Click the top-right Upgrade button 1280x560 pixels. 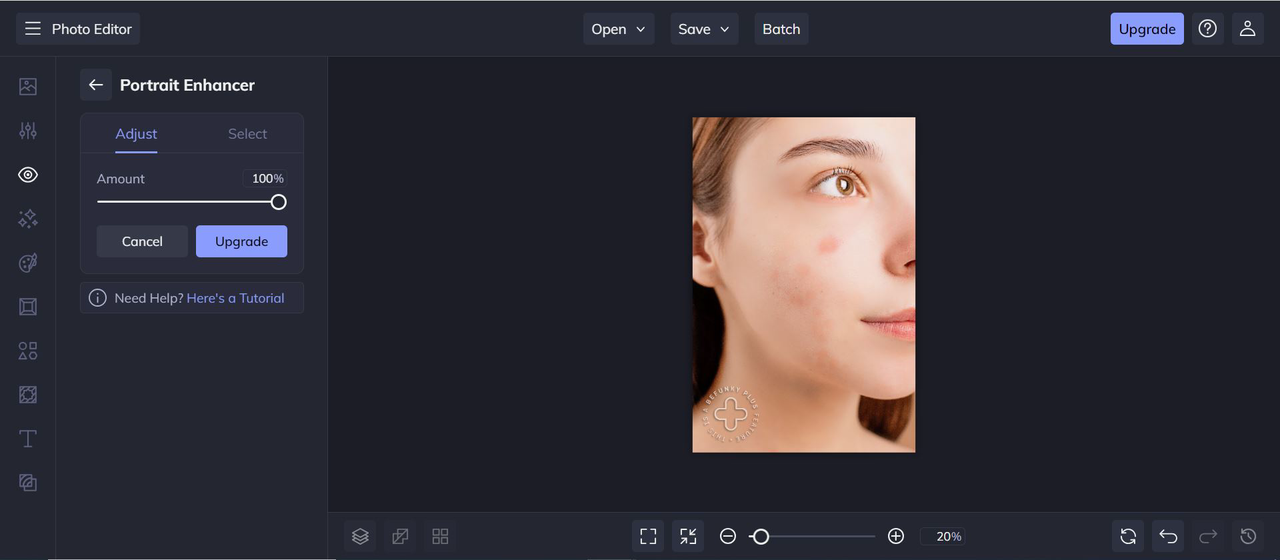tap(1147, 29)
